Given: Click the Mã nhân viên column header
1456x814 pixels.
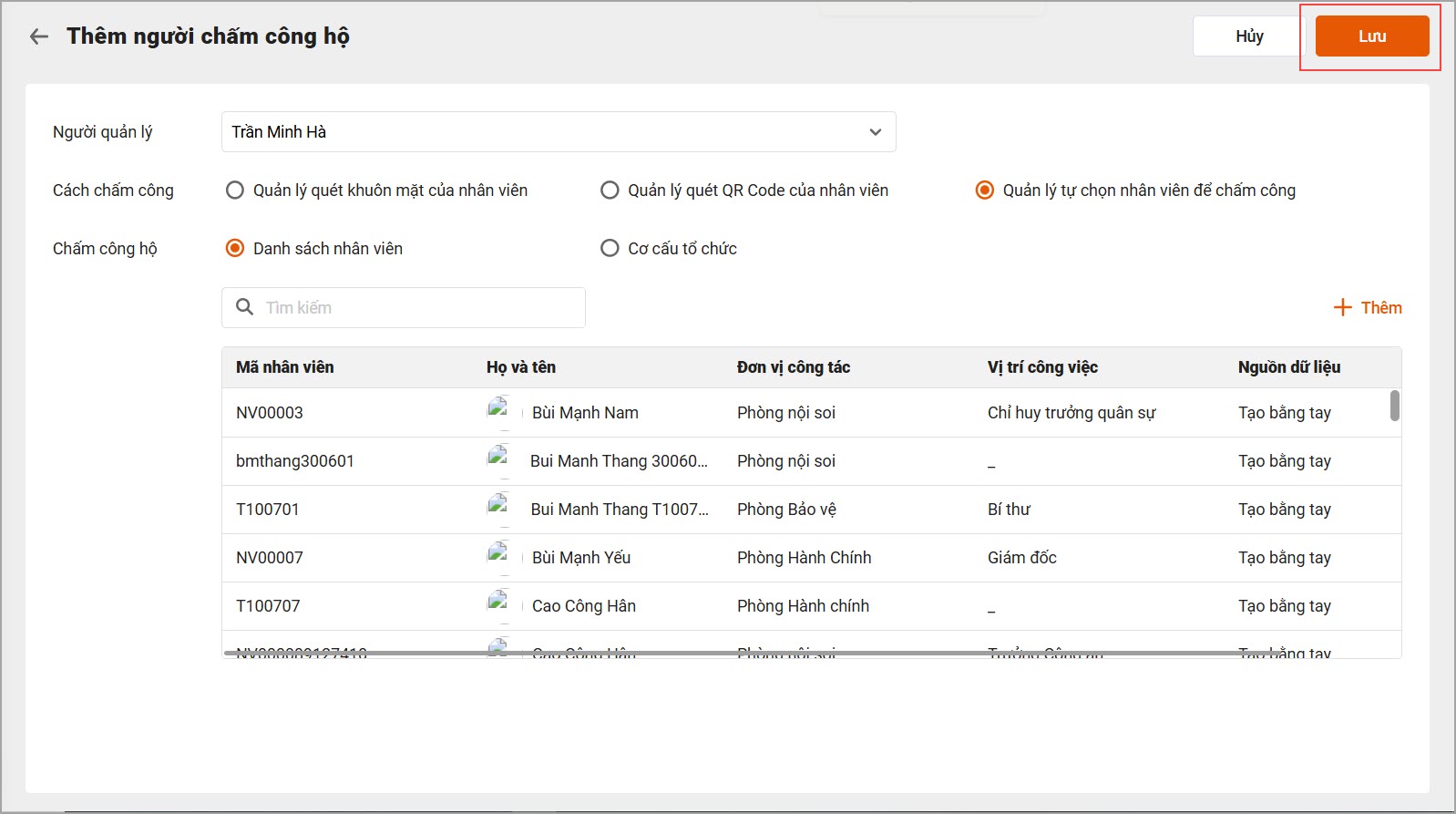Looking at the screenshot, I should [285, 367].
